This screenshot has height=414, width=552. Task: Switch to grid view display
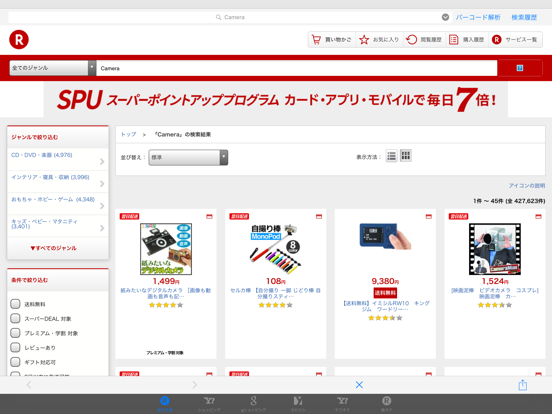point(406,156)
